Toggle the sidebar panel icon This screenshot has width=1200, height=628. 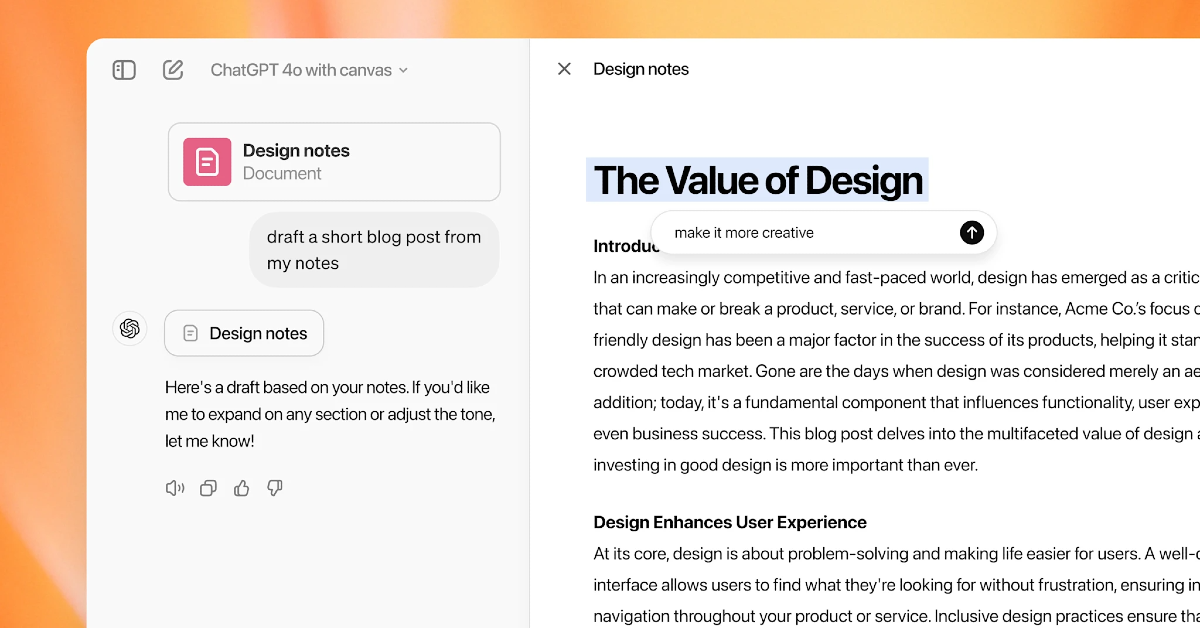click(124, 70)
